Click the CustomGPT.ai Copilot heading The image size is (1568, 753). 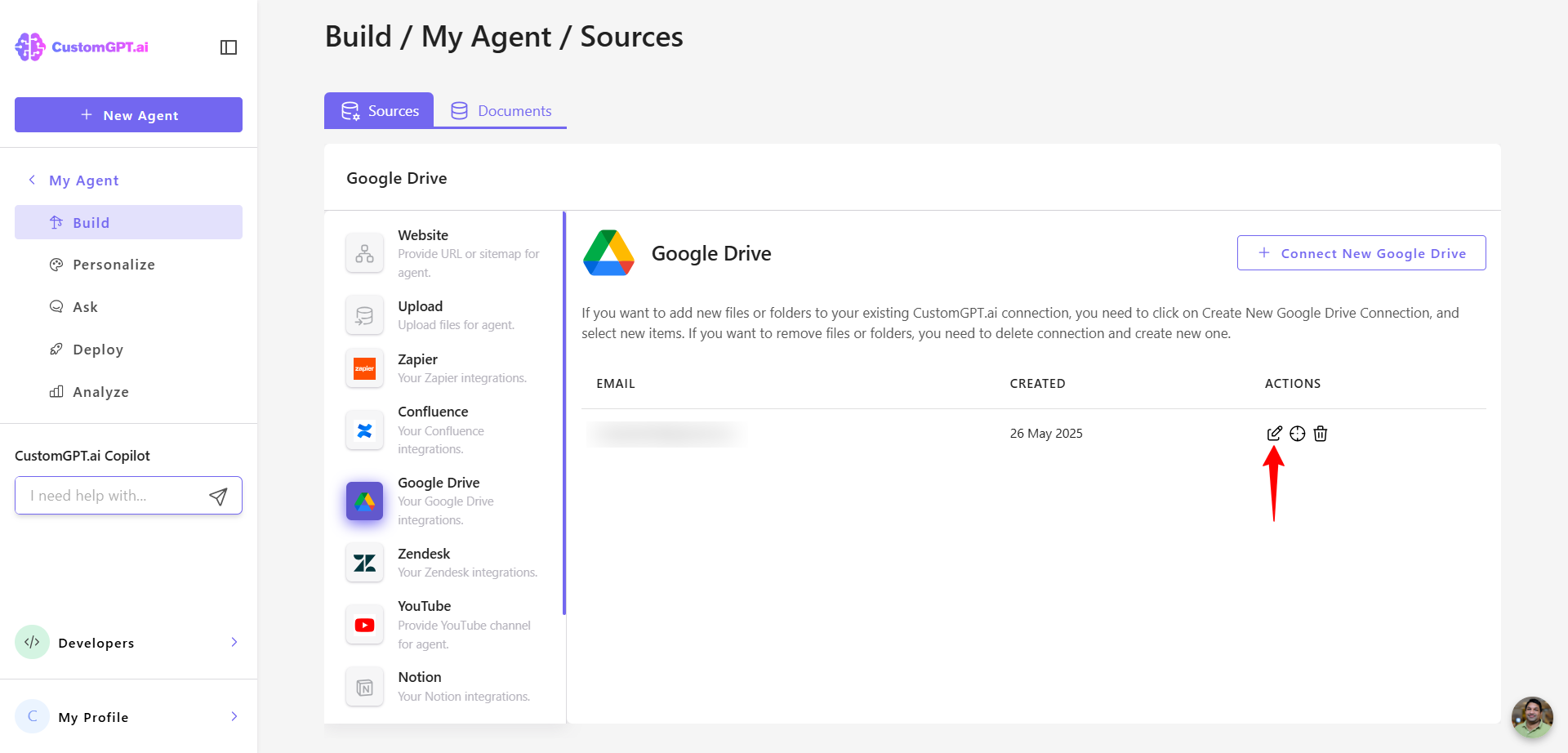pos(82,456)
